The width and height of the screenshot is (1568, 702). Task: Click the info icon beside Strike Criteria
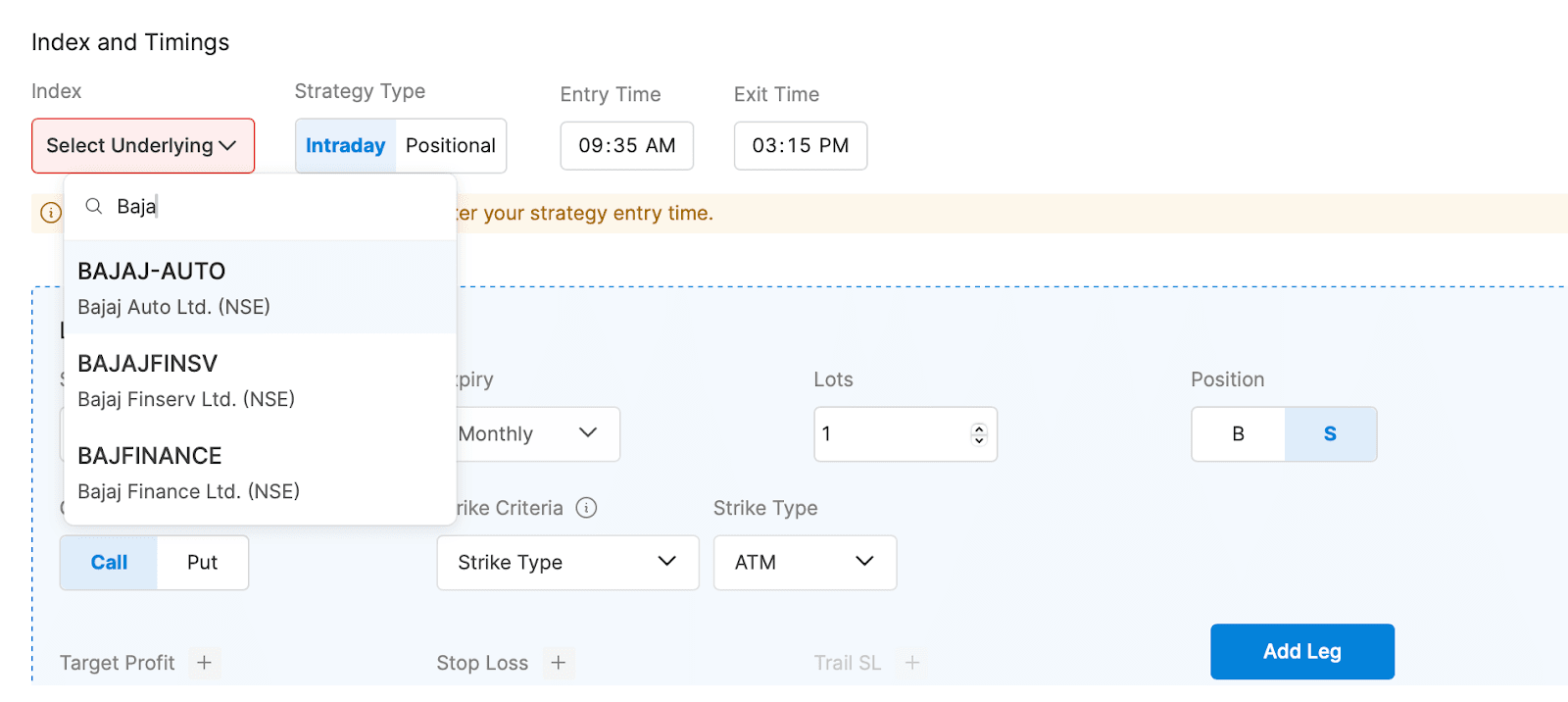(x=586, y=508)
